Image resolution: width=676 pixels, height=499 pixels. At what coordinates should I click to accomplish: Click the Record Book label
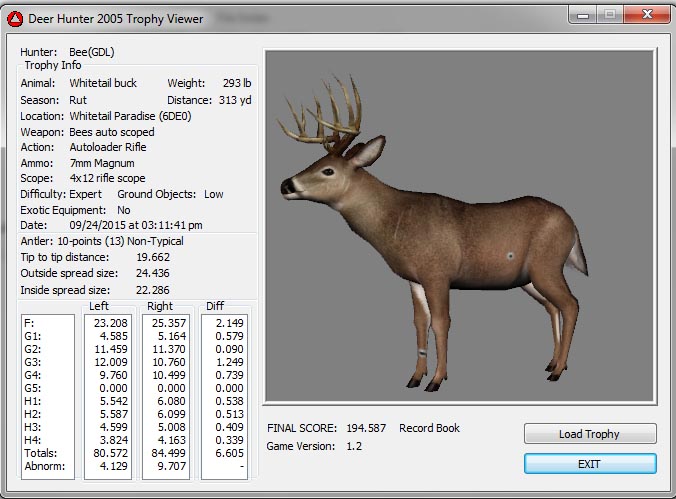[429, 428]
